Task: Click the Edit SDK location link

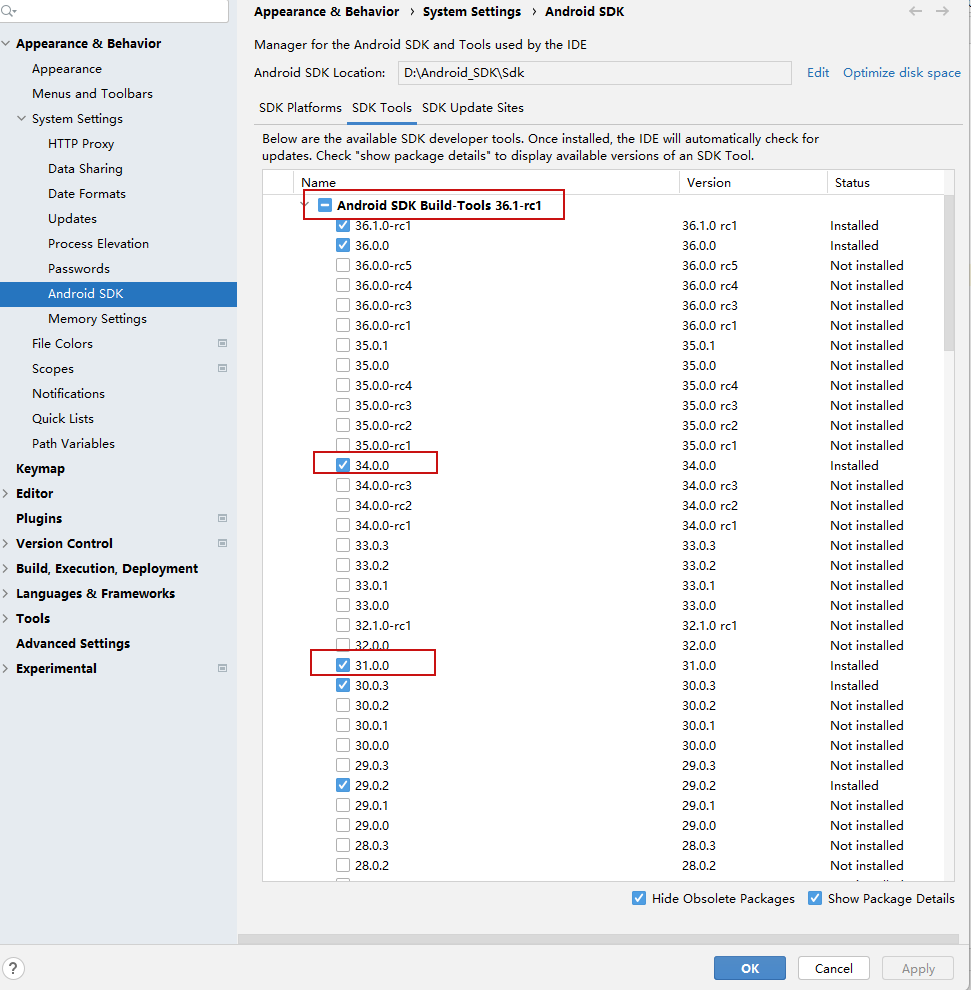Action: coord(818,73)
